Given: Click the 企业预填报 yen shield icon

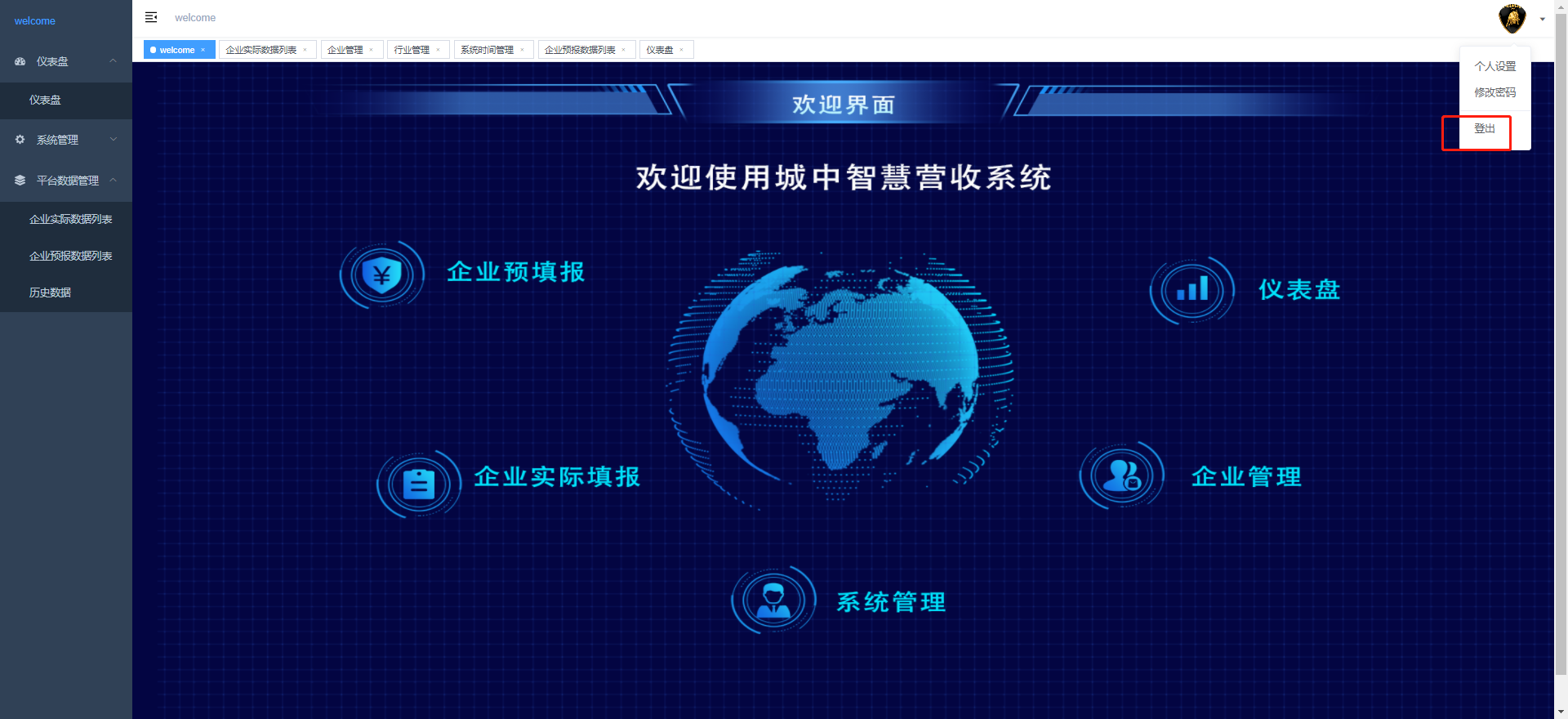Looking at the screenshot, I should pyautogui.click(x=382, y=275).
